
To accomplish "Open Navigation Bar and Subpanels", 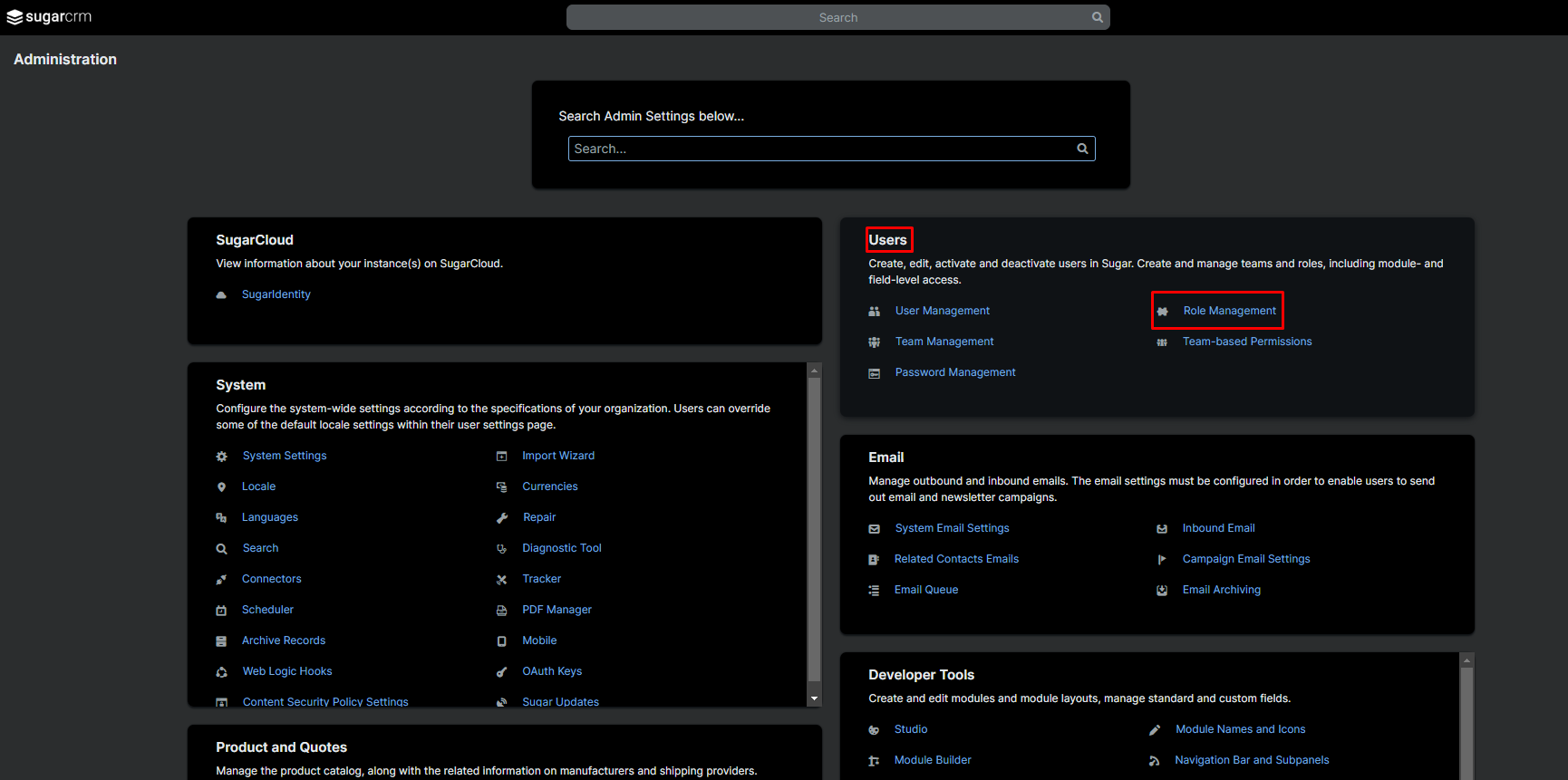I will coord(1252,760).
